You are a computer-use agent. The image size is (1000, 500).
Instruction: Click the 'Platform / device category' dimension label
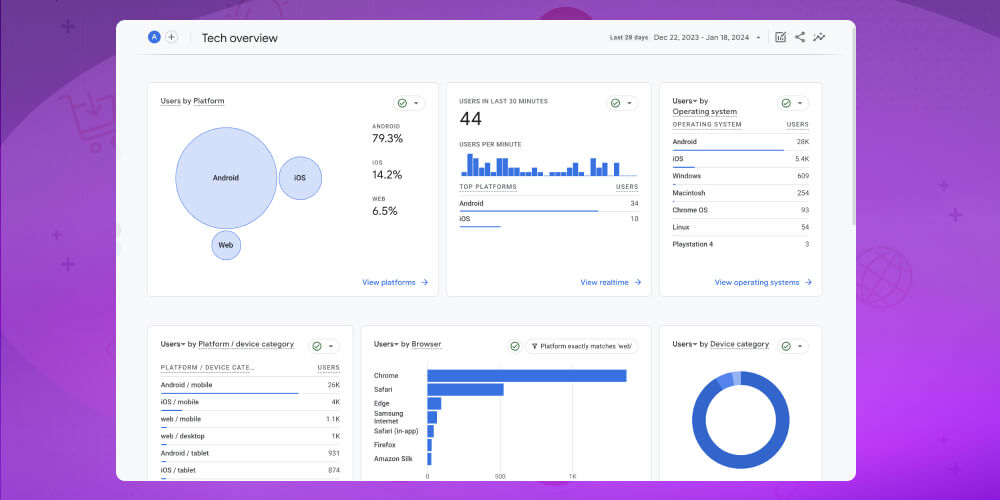246,344
